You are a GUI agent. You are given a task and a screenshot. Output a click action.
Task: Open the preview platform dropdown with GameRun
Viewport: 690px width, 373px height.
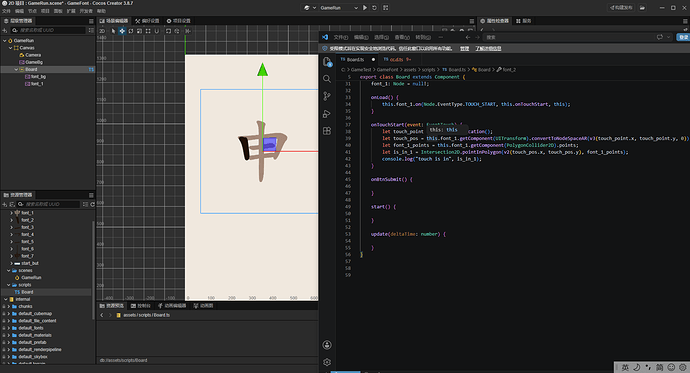click(339, 7)
